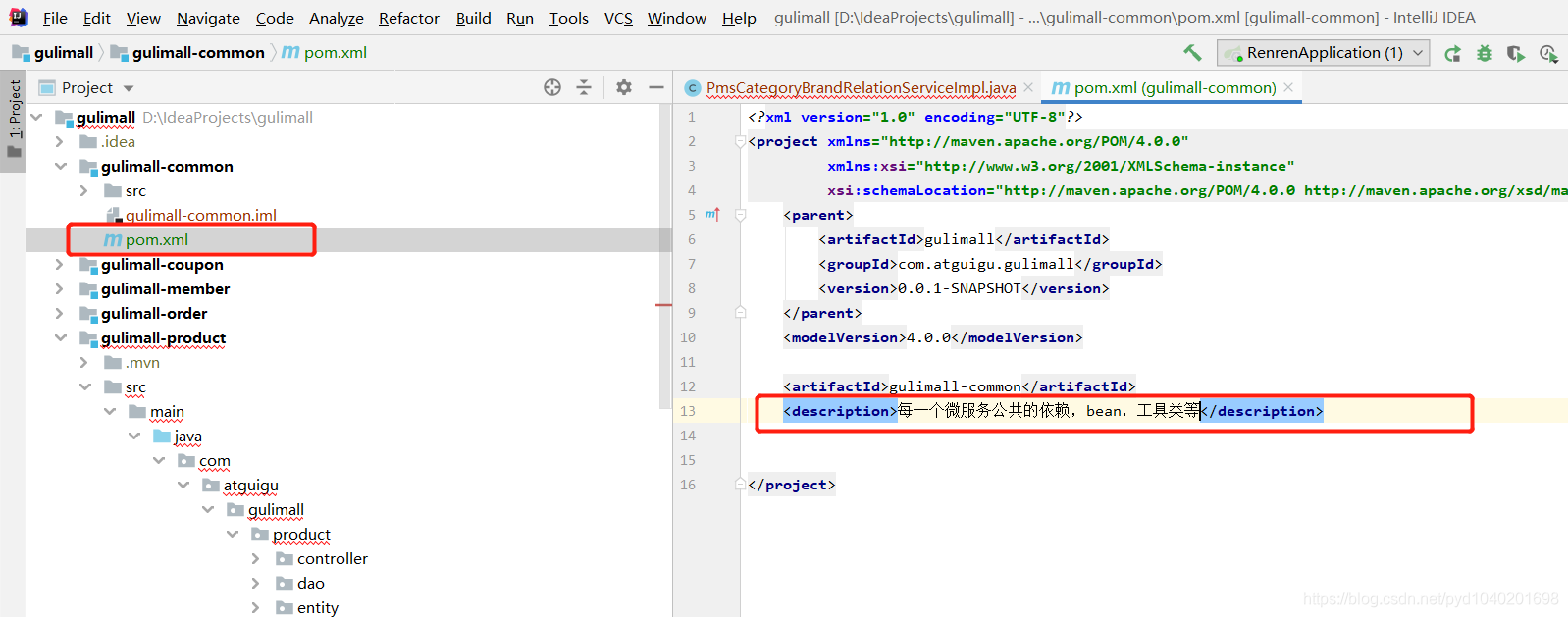Open the Analyze menu

point(336,18)
